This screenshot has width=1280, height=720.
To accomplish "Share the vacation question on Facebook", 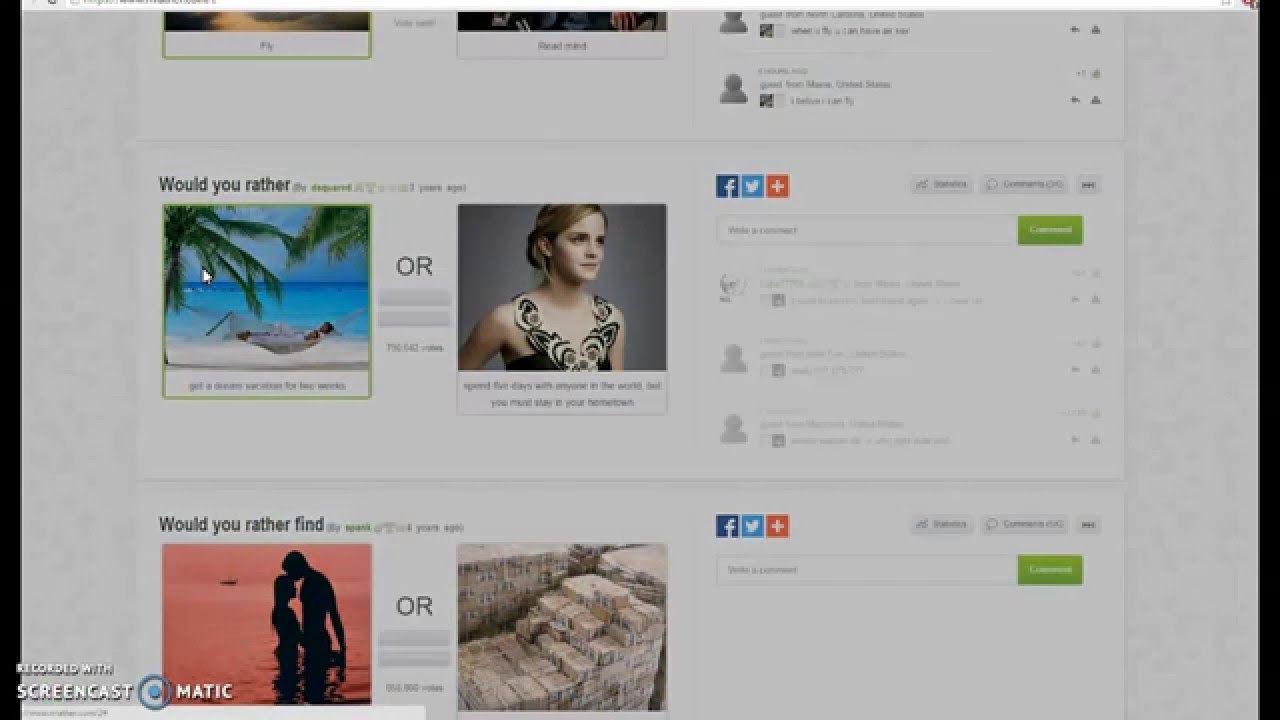I will tap(727, 186).
